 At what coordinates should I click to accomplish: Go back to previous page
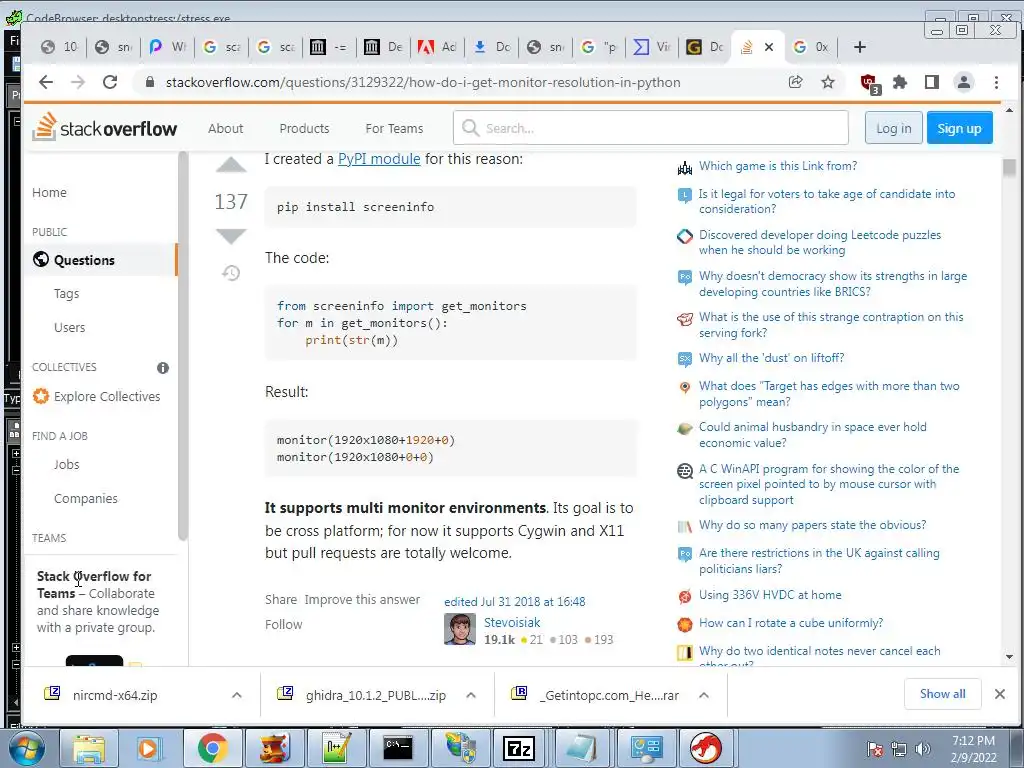point(46,82)
